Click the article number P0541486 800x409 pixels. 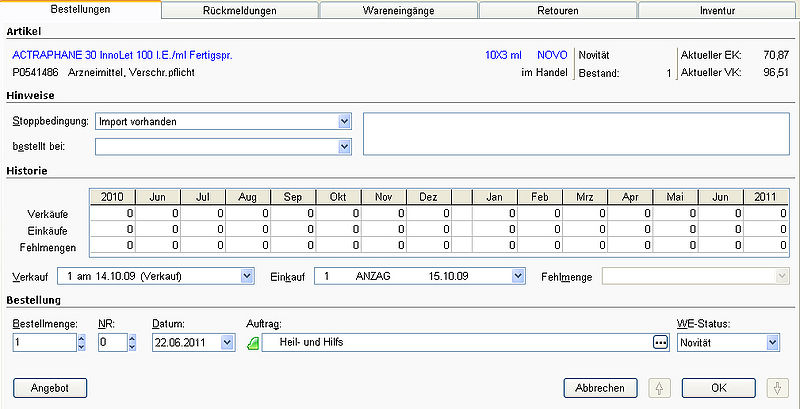(x=35, y=73)
